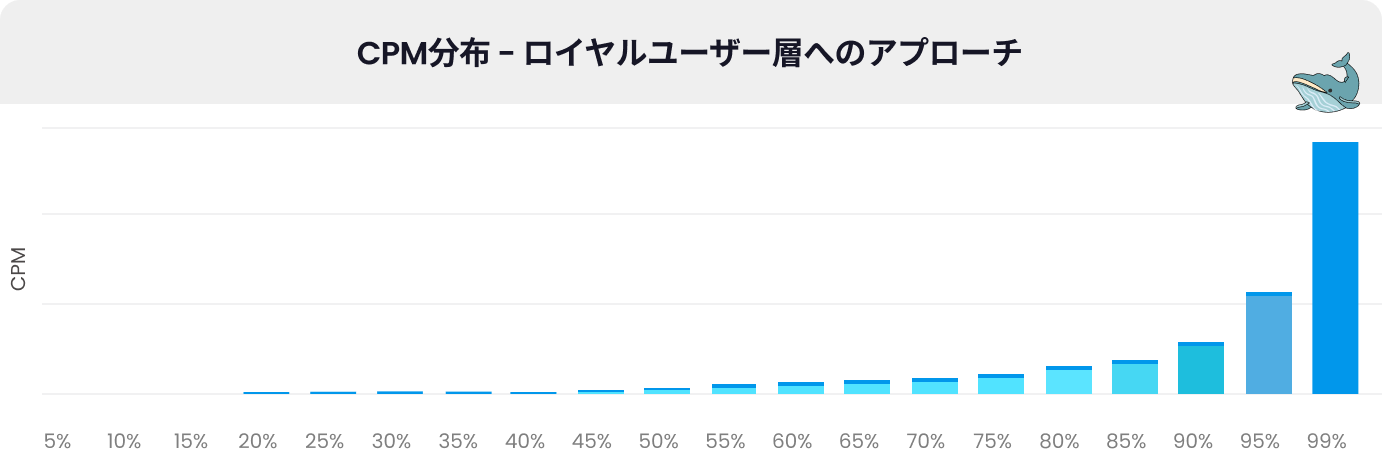Select the tallest bar at 99%
Screen dimensions: 1382x474
click(1334, 267)
